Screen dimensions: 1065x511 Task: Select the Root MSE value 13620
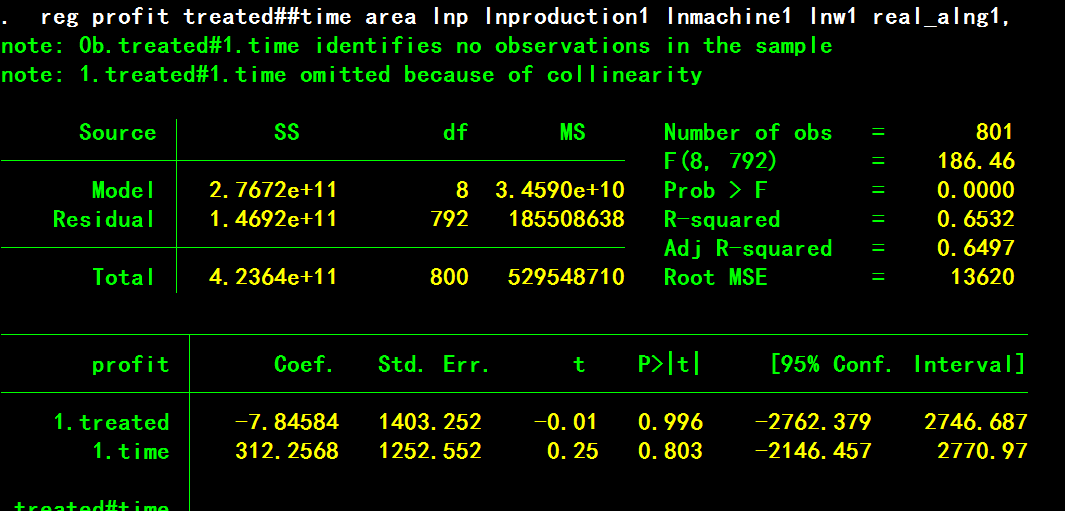pyautogui.click(x=982, y=277)
